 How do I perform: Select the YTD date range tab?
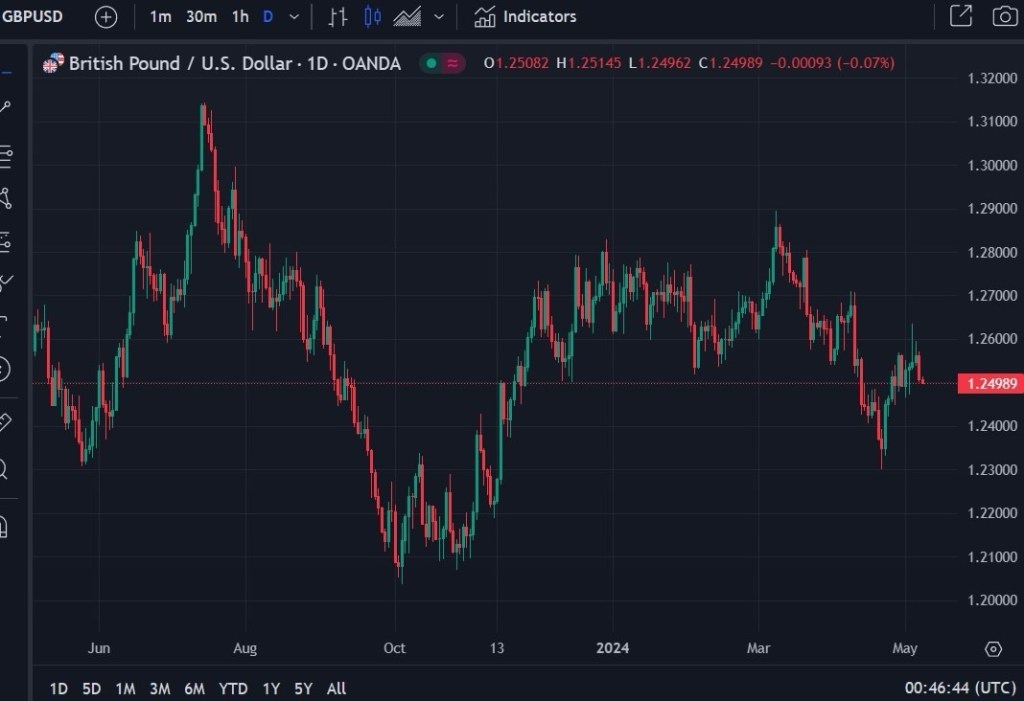tap(232, 688)
